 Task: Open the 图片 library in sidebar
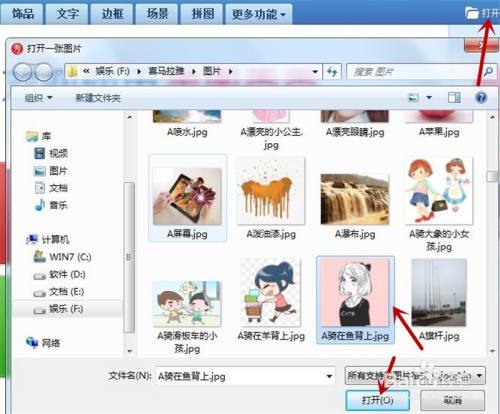point(50,171)
